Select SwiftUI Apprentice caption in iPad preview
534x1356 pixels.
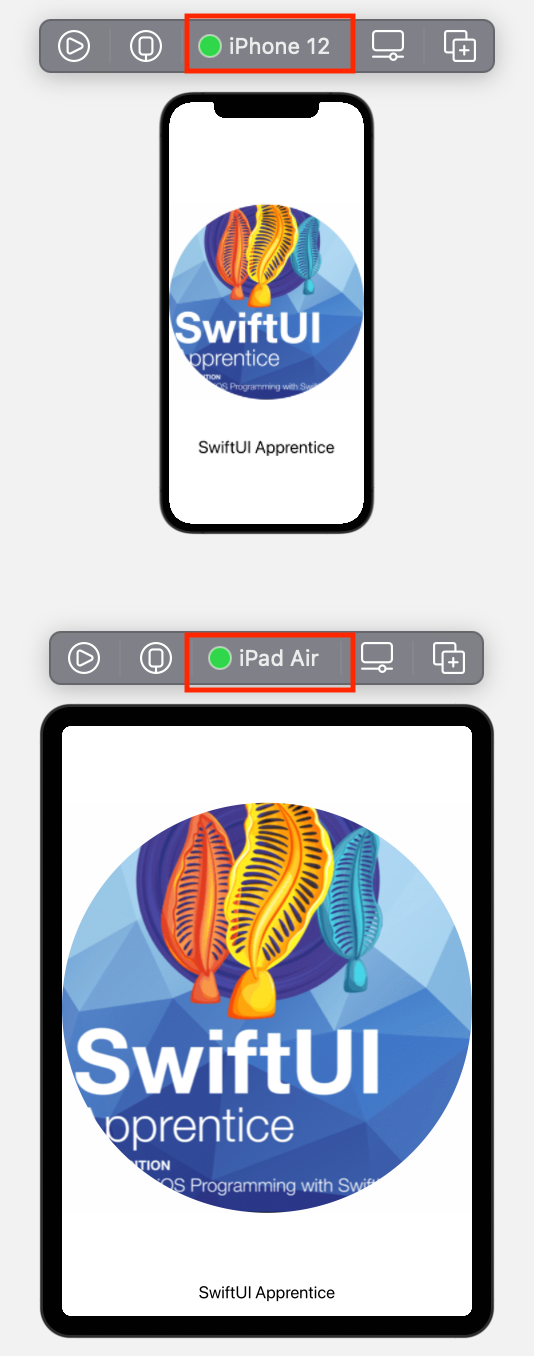pyautogui.click(x=266, y=1292)
